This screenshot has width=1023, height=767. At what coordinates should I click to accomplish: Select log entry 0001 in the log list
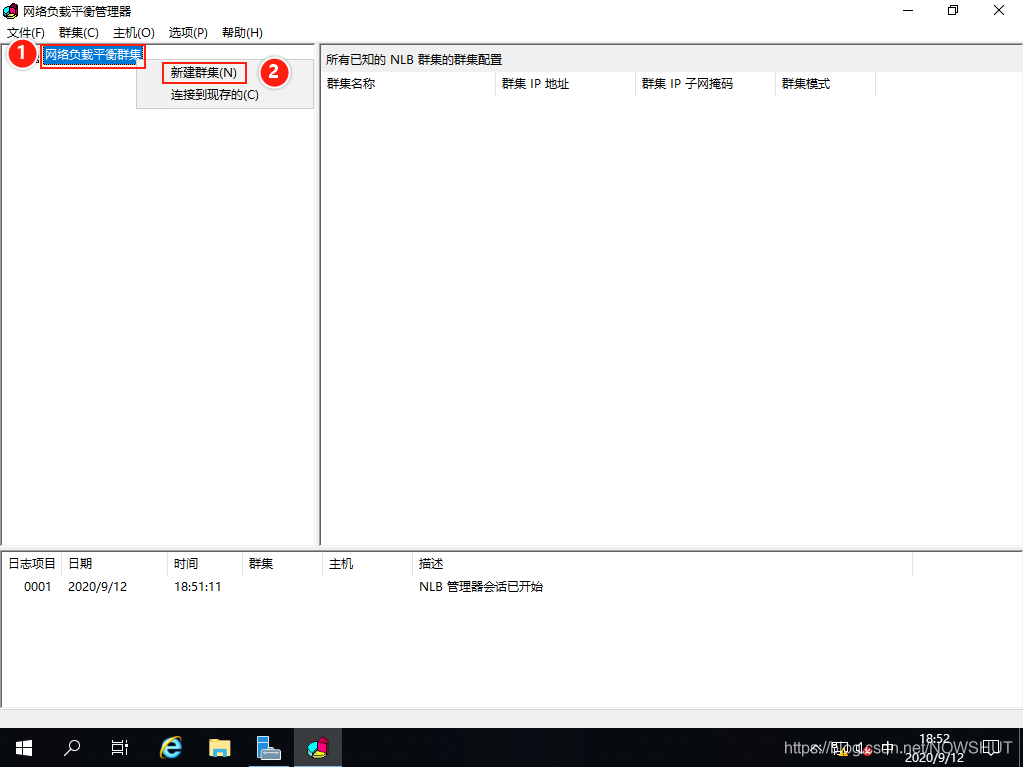click(x=37, y=587)
